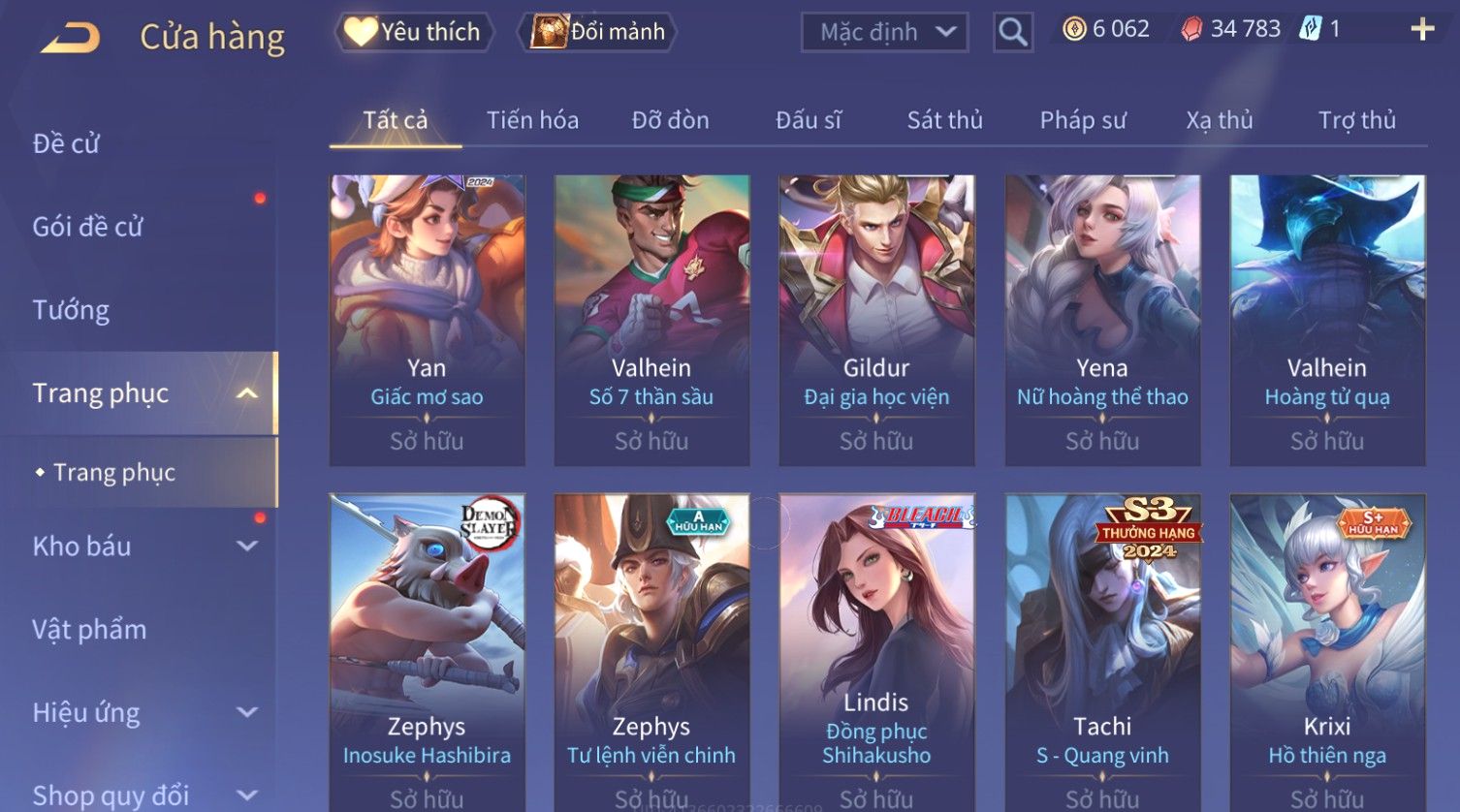Click the gold coin balance icon

coord(1074,29)
